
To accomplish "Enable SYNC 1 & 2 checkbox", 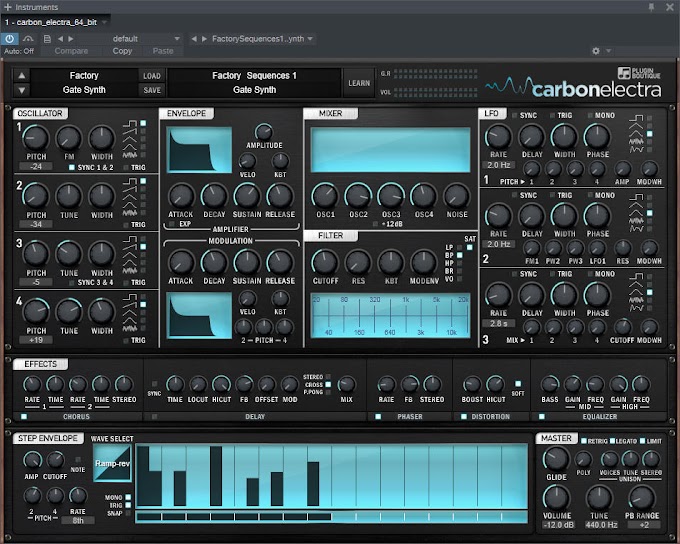I will coord(72,167).
